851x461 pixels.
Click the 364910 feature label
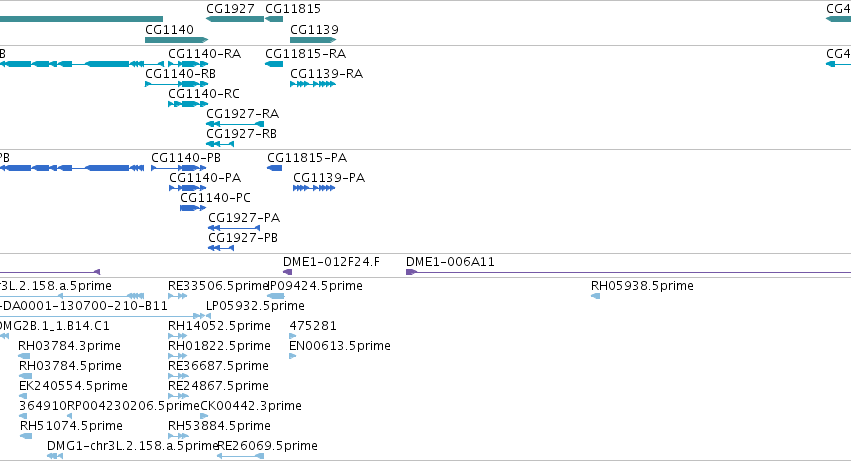(x=42, y=406)
